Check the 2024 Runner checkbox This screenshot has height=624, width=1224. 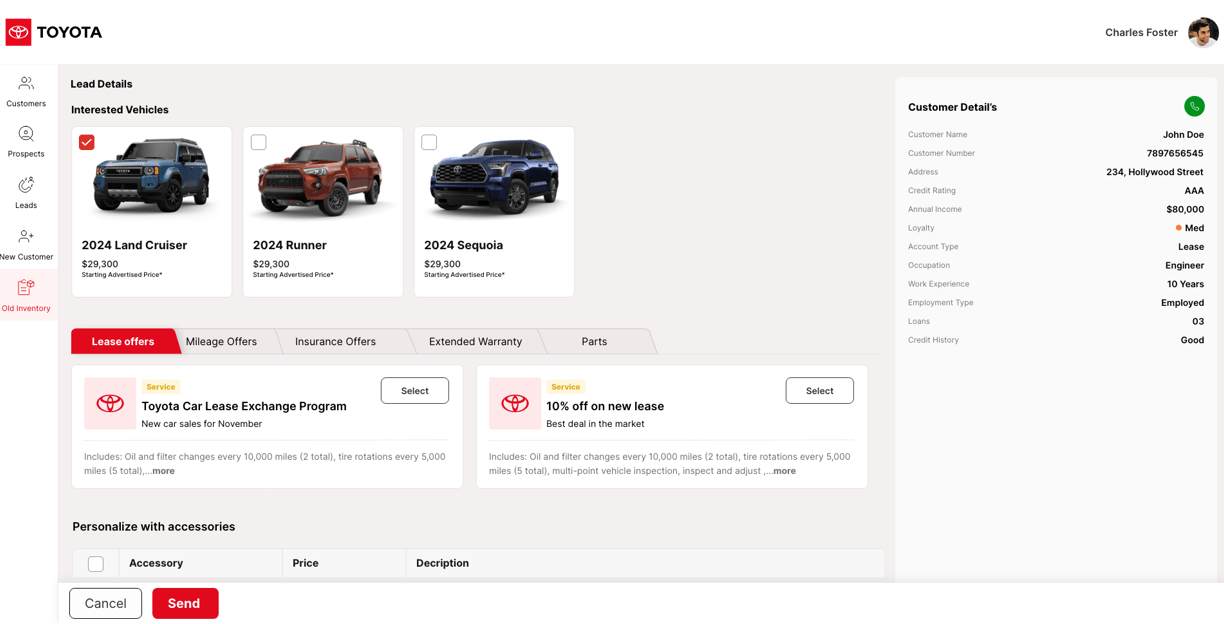[x=258, y=142]
